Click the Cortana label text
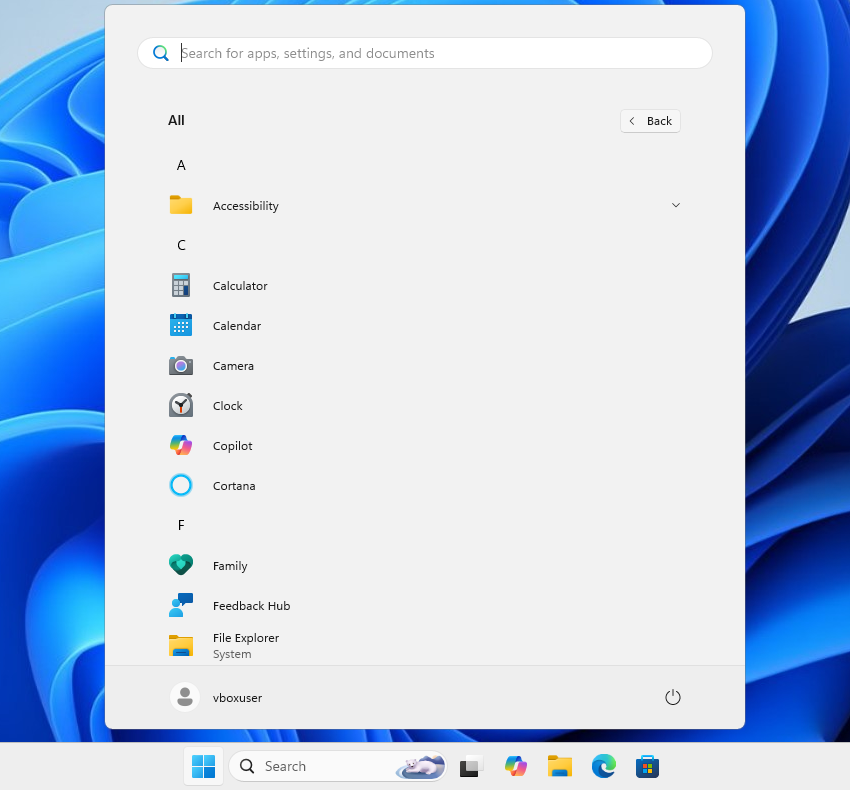Viewport: 850px width, 790px height. click(234, 486)
